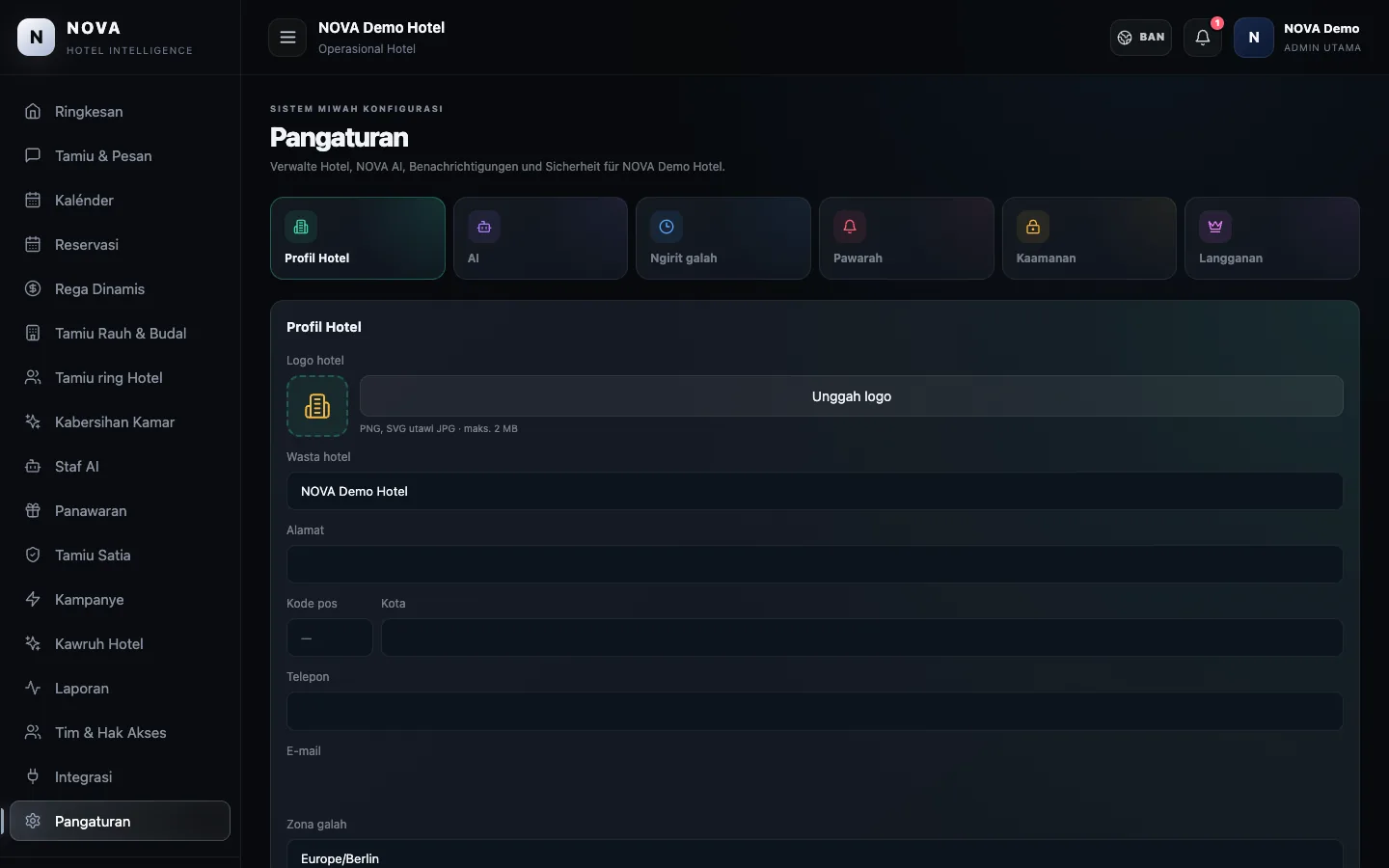Click the Unggah logo button
This screenshot has width=1389, height=868.
pos(852,396)
